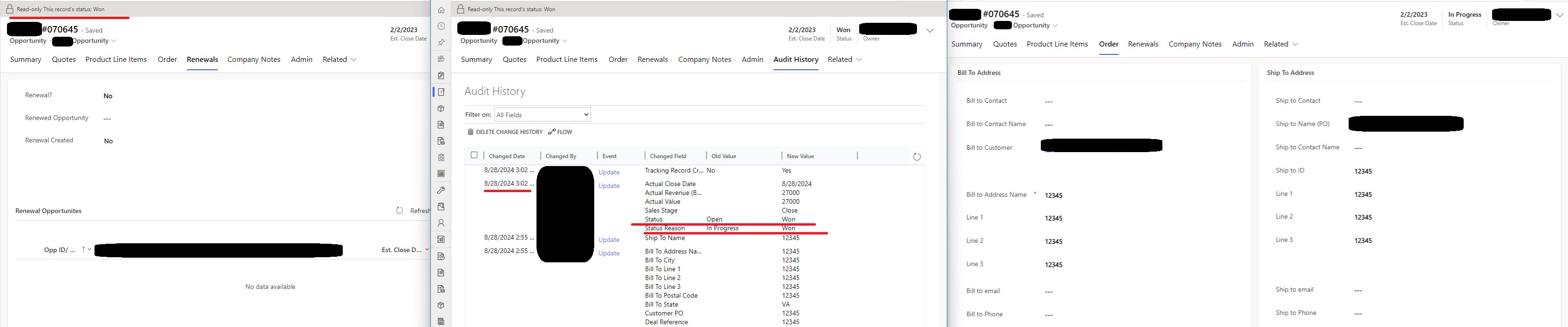Open Admin tab in Audit History window
The image size is (1568, 327).
753,60
